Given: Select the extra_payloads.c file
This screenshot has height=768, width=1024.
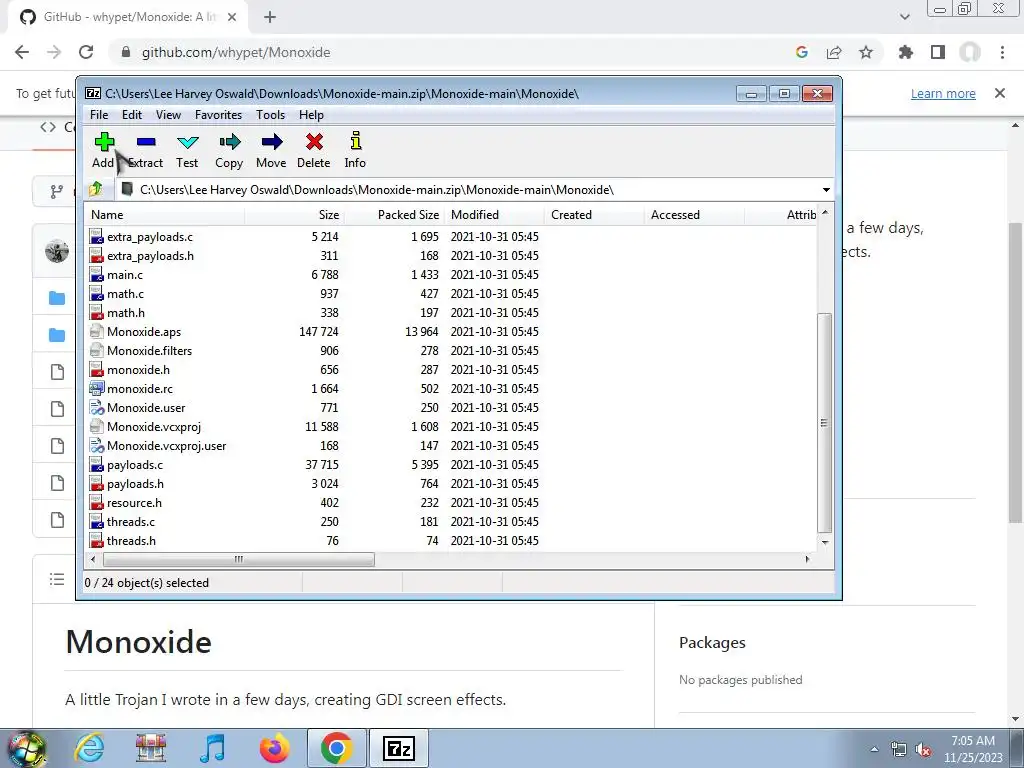Looking at the screenshot, I should pos(150,237).
